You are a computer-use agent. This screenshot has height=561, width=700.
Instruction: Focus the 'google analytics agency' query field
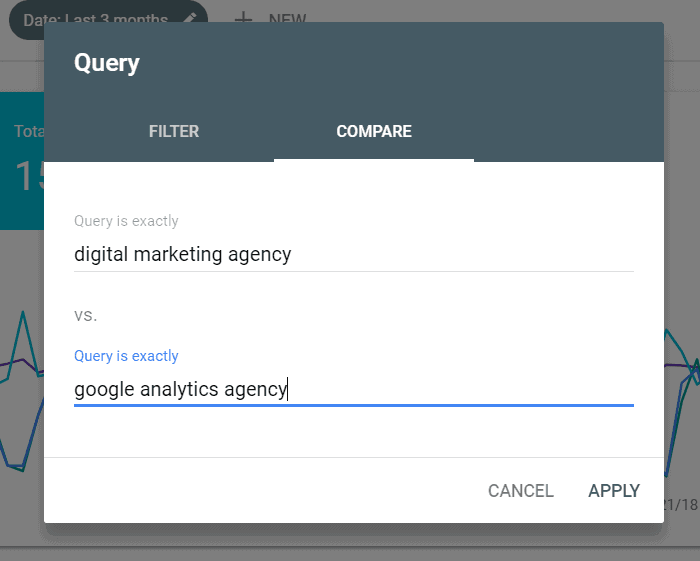point(353,389)
